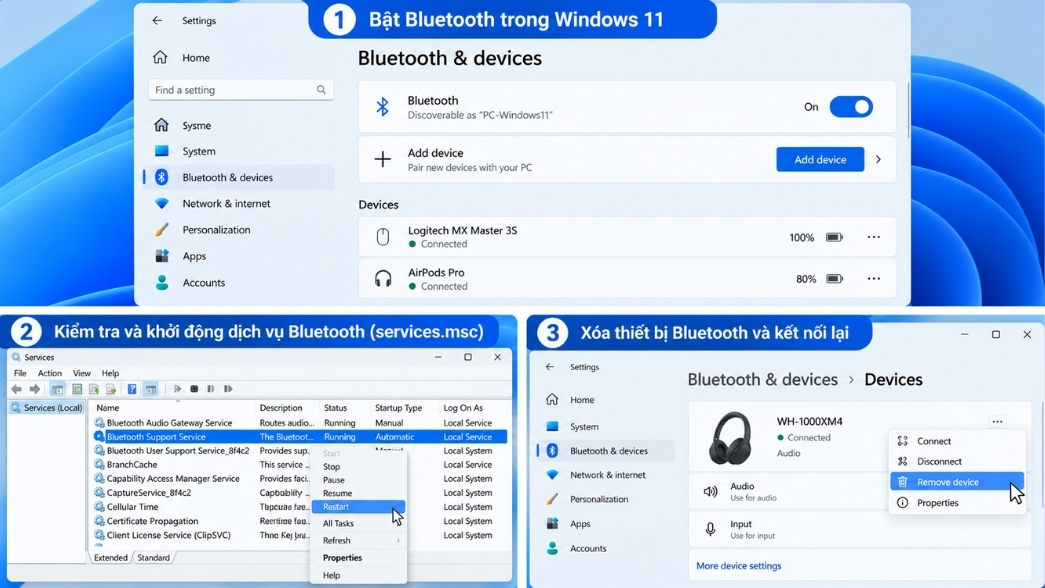Viewport: 1045px width, 588px height.
Task: Click the WH-1000XM4 headphones thumbnail
Action: pos(730,437)
